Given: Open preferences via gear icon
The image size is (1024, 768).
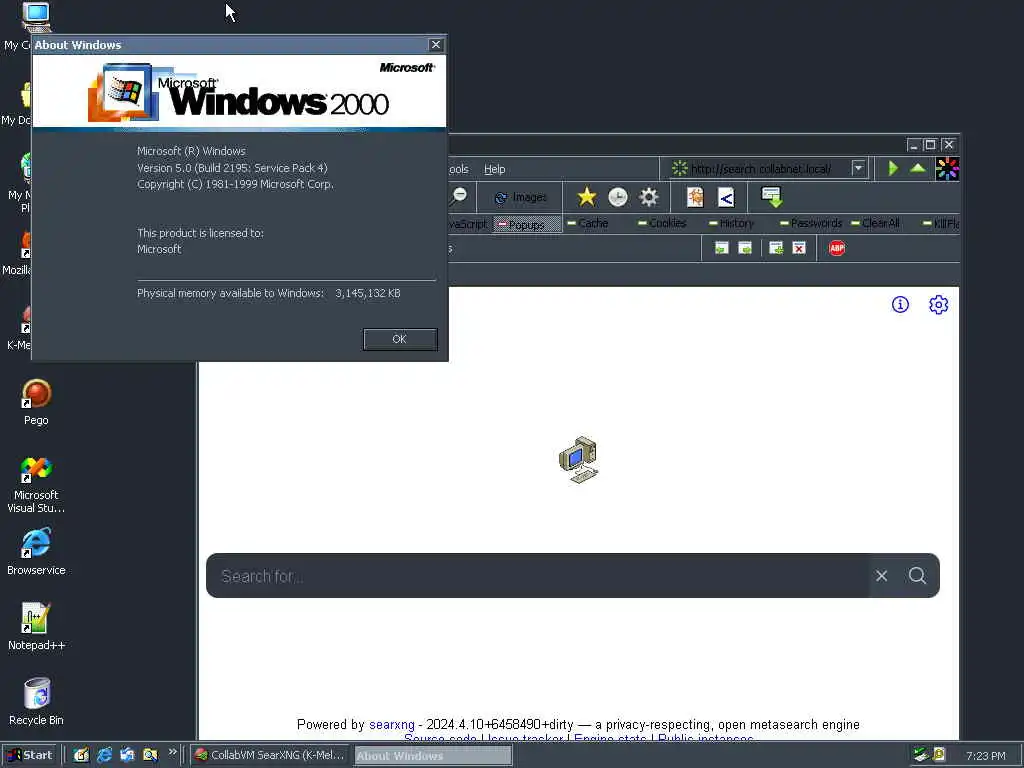Looking at the screenshot, I should pos(648,197).
